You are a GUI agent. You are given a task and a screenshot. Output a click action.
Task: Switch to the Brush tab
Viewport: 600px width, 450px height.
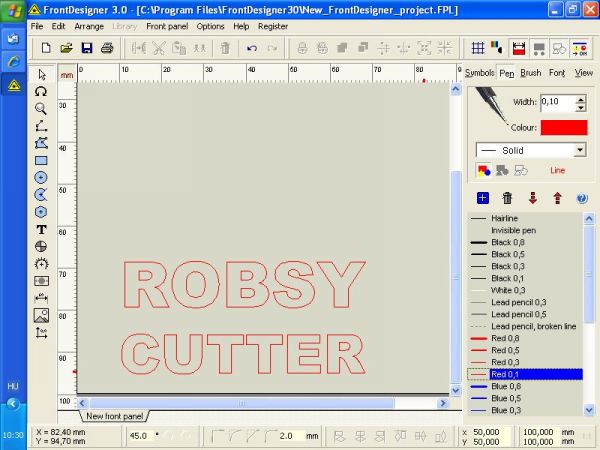(531, 73)
